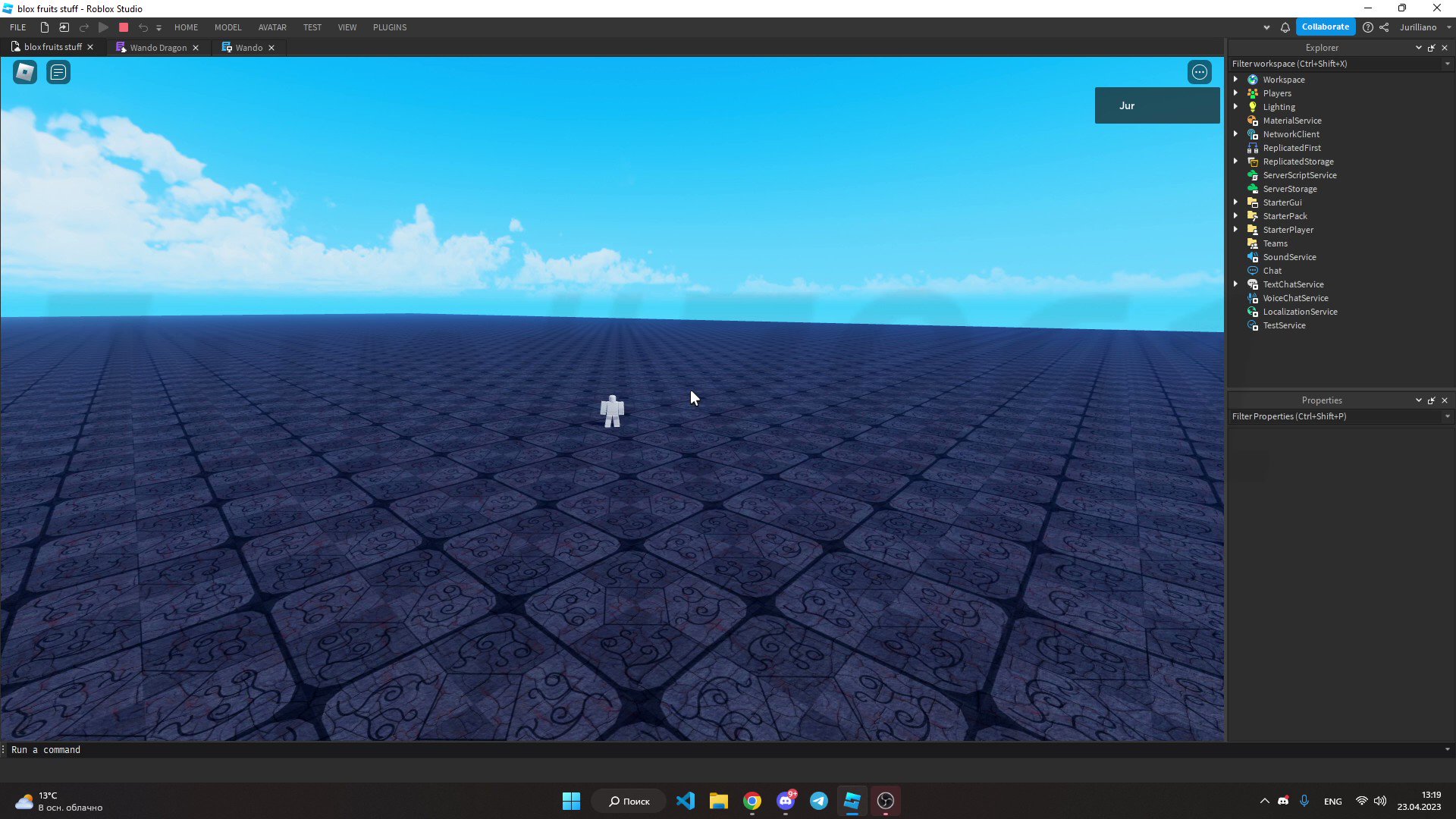Screen dimensions: 1456x819
Task: Open Telegram from taskbar
Action: click(819, 801)
